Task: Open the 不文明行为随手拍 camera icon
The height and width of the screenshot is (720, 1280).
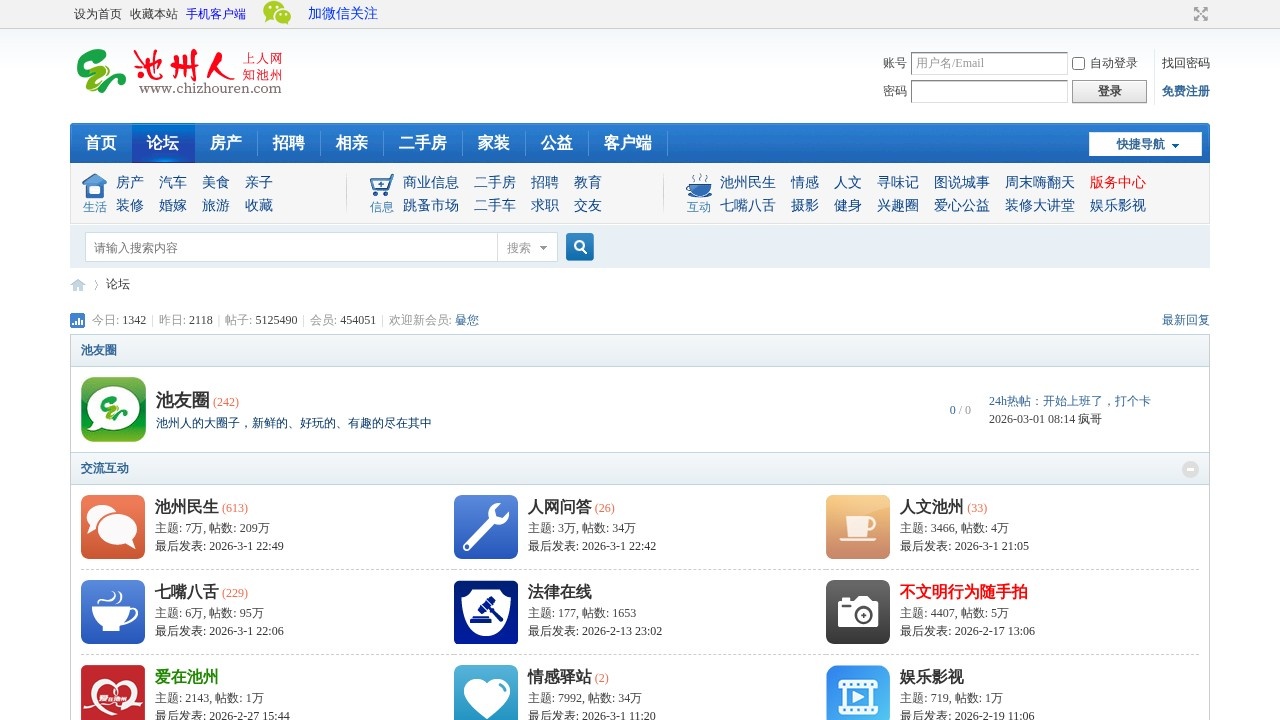Action: 858,612
